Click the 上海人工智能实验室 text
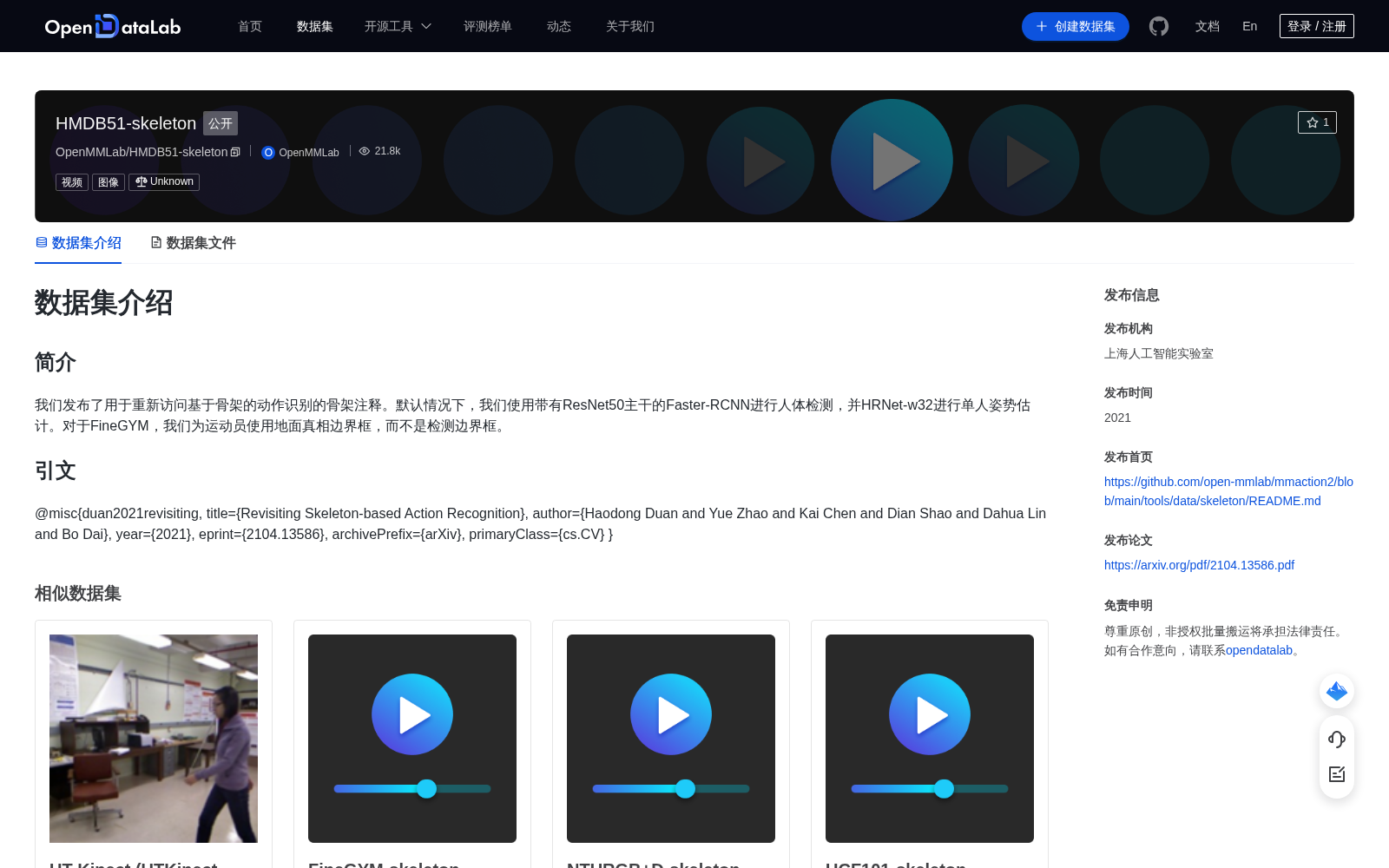1389x868 pixels. click(x=1159, y=353)
